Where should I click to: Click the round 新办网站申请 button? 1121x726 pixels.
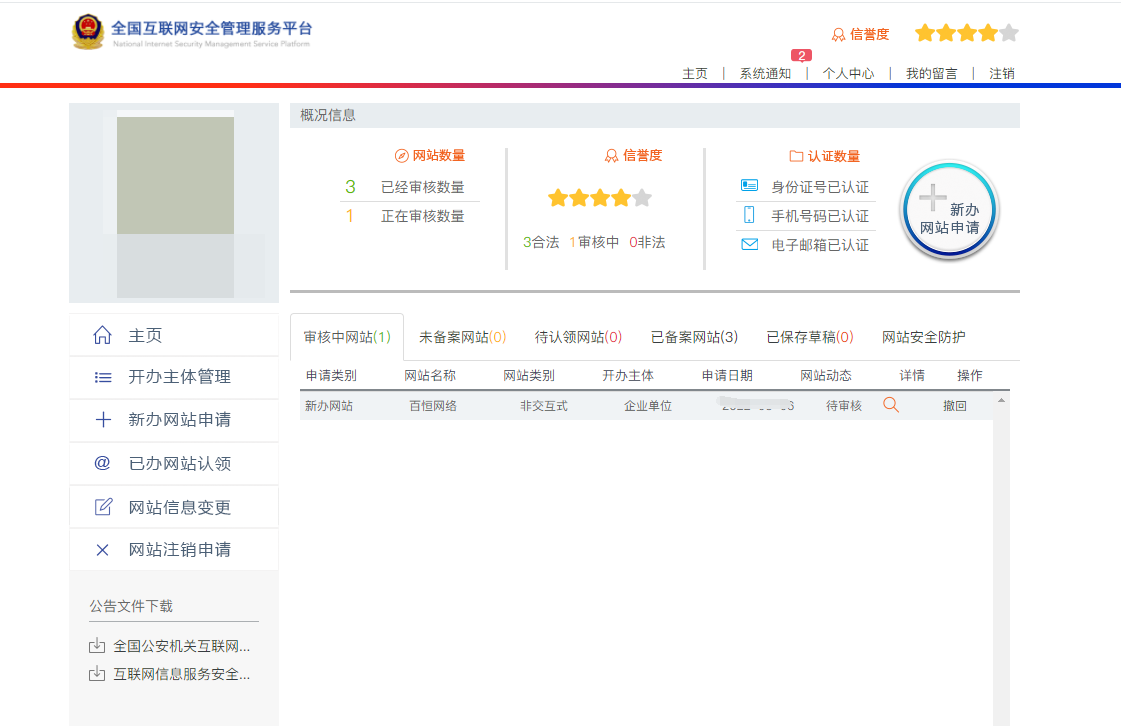(x=949, y=210)
